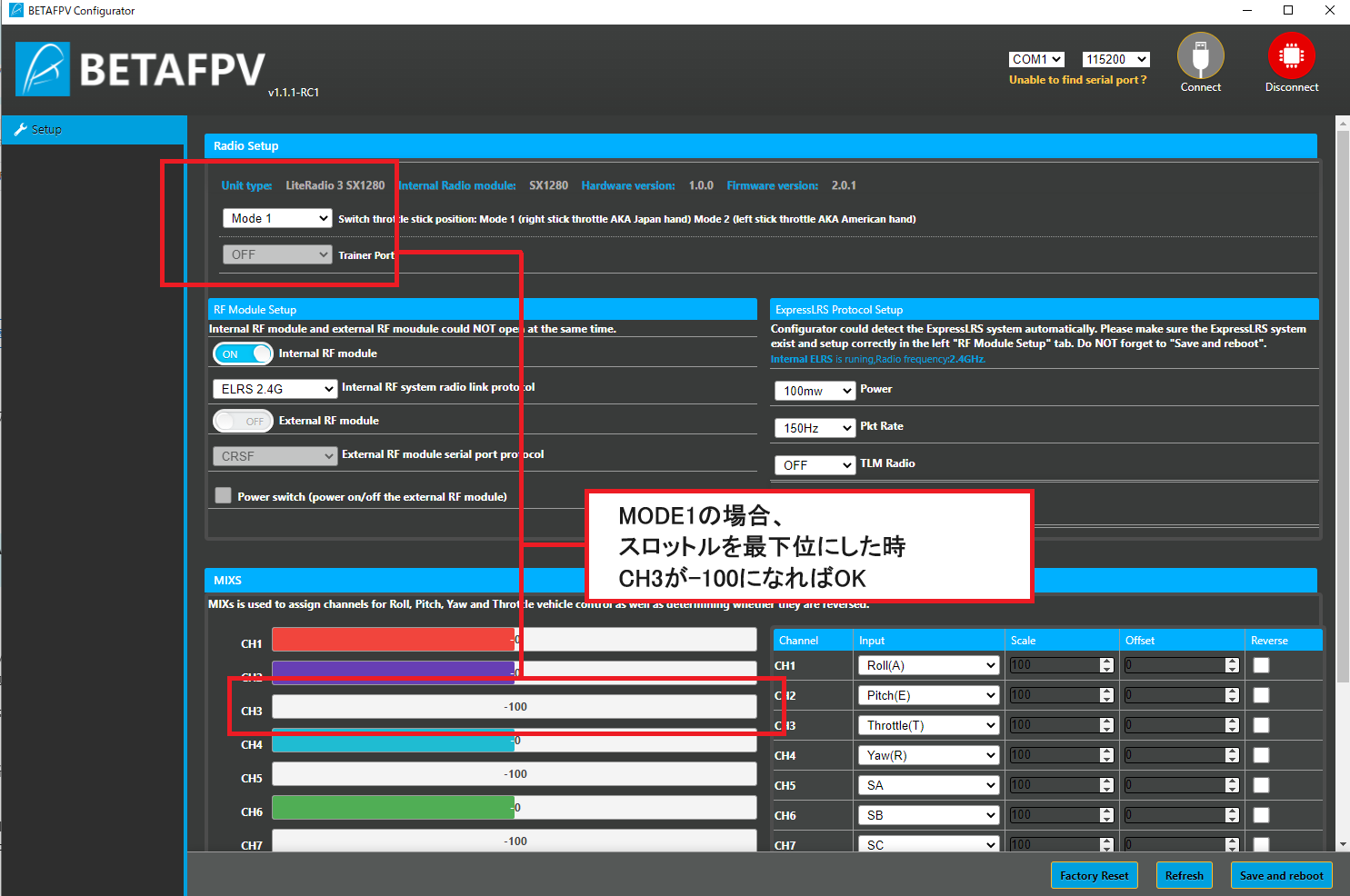Click the CH5 channel bar showing -100
This screenshot has height=896, width=1350.
(x=515, y=774)
